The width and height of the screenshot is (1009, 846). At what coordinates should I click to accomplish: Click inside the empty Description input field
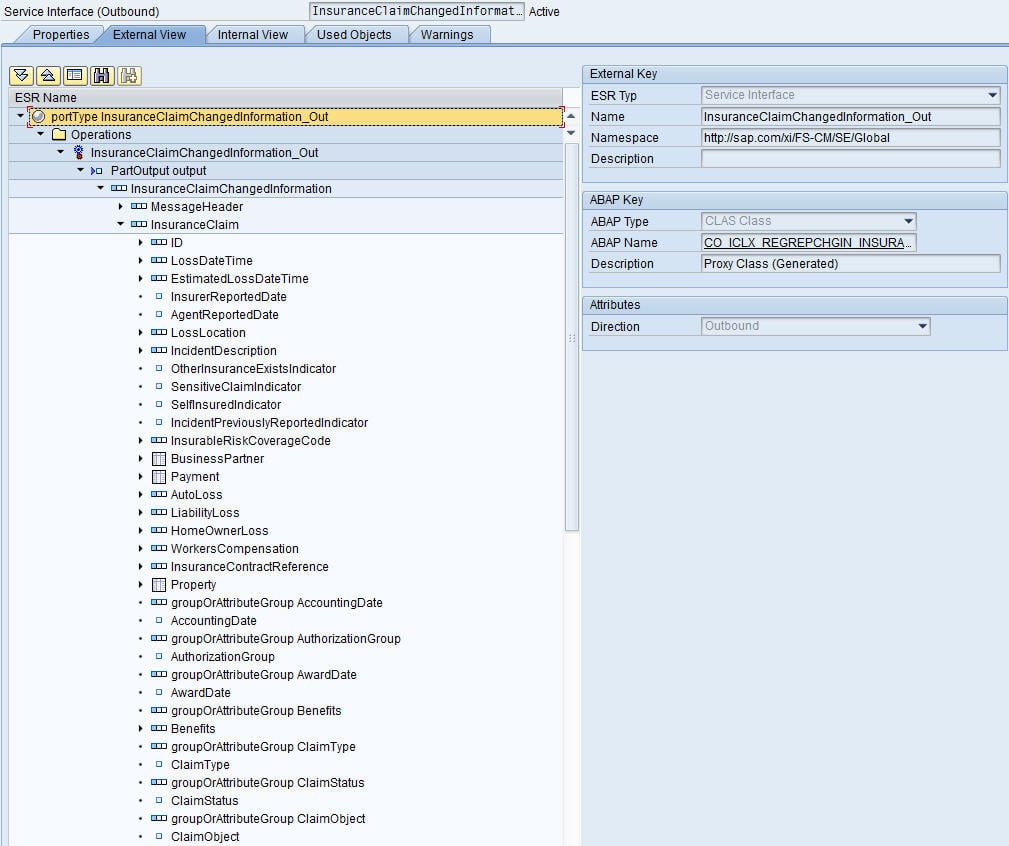pyautogui.click(x=850, y=158)
